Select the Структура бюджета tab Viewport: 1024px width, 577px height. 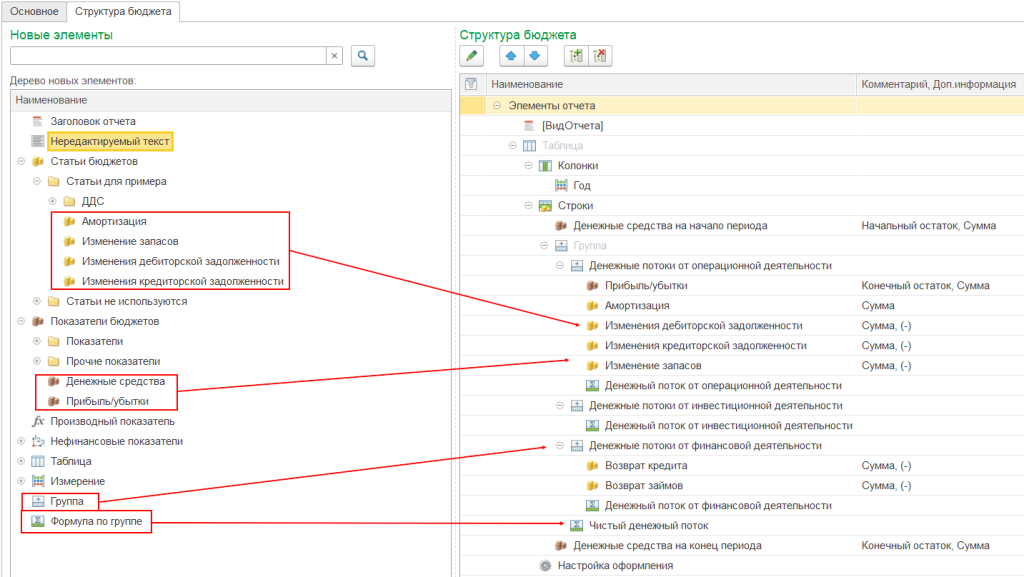tap(123, 11)
